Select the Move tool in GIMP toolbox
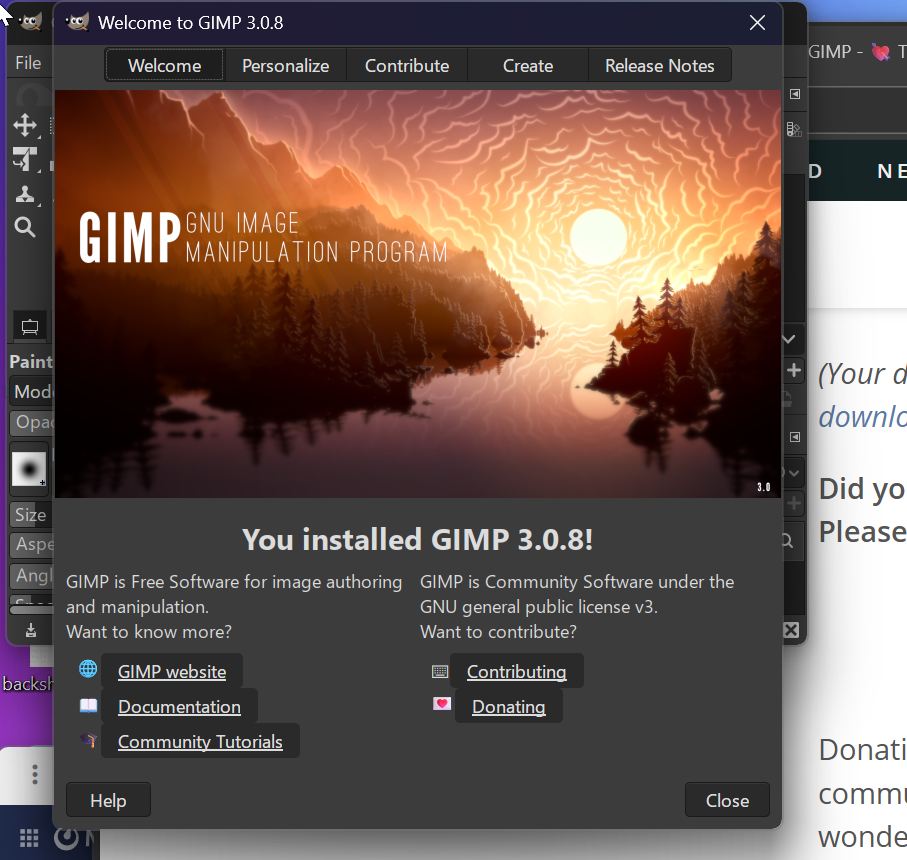907x860 pixels. point(25,125)
